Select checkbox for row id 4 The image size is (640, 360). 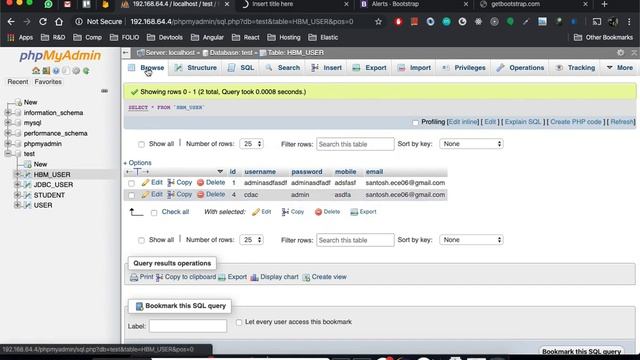131,196
